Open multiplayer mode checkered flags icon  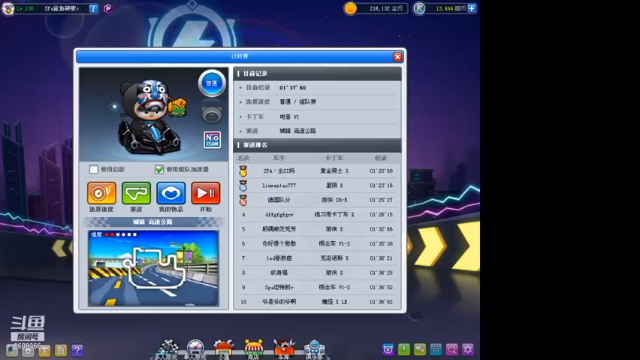pos(167,349)
